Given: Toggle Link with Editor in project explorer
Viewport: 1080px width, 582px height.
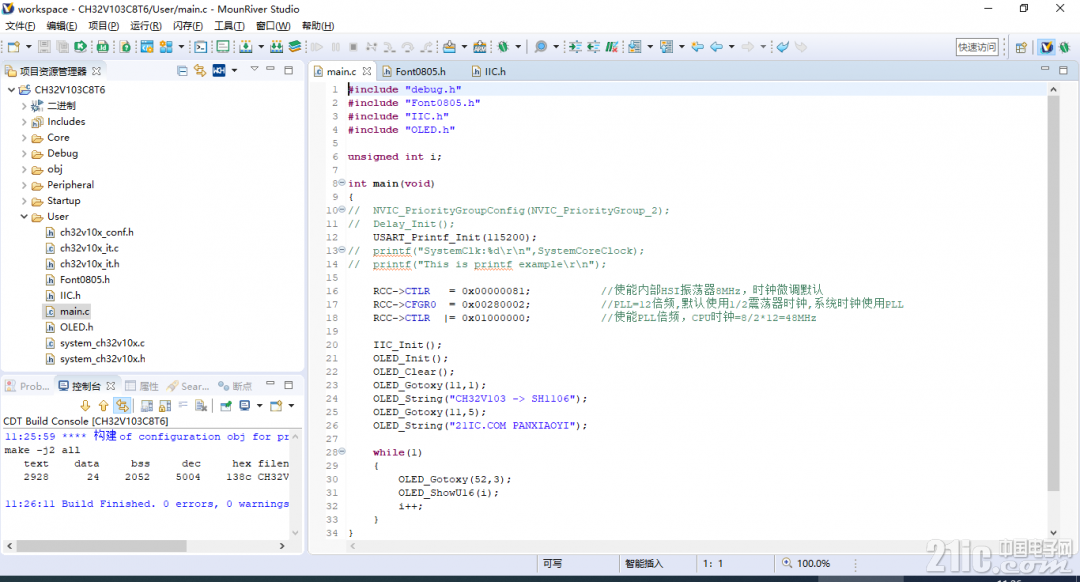Looking at the screenshot, I should point(200,71).
